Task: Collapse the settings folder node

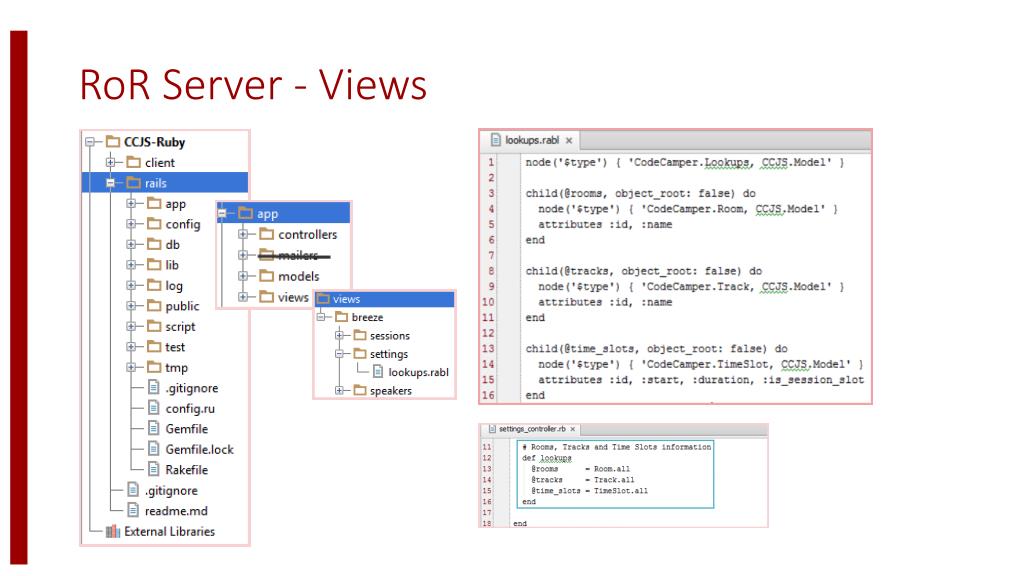Action: [340, 353]
